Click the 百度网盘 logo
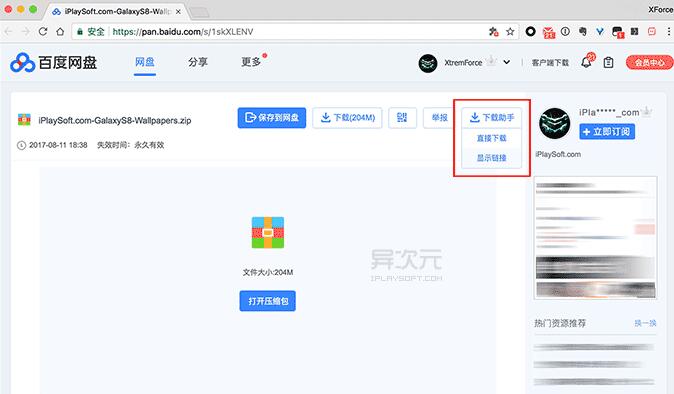The width and height of the screenshot is (674, 394). pos(54,63)
